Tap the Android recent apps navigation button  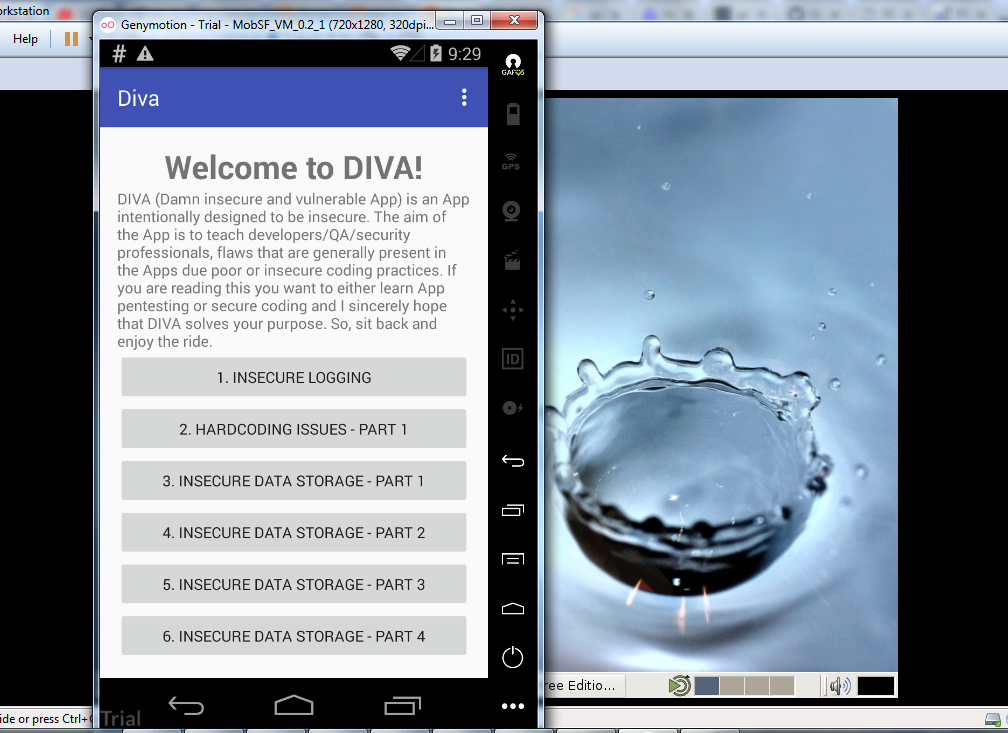click(x=402, y=705)
